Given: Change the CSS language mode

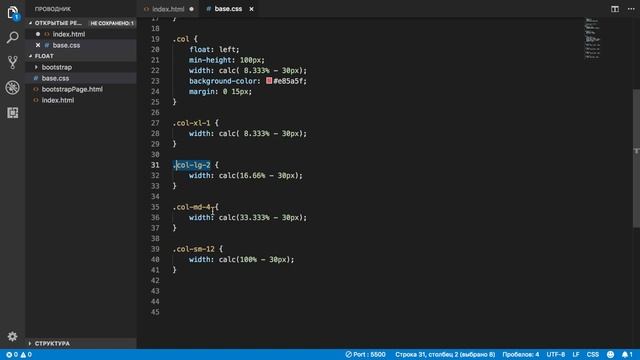Looking at the screenshot, I should (x=593, y=355).
